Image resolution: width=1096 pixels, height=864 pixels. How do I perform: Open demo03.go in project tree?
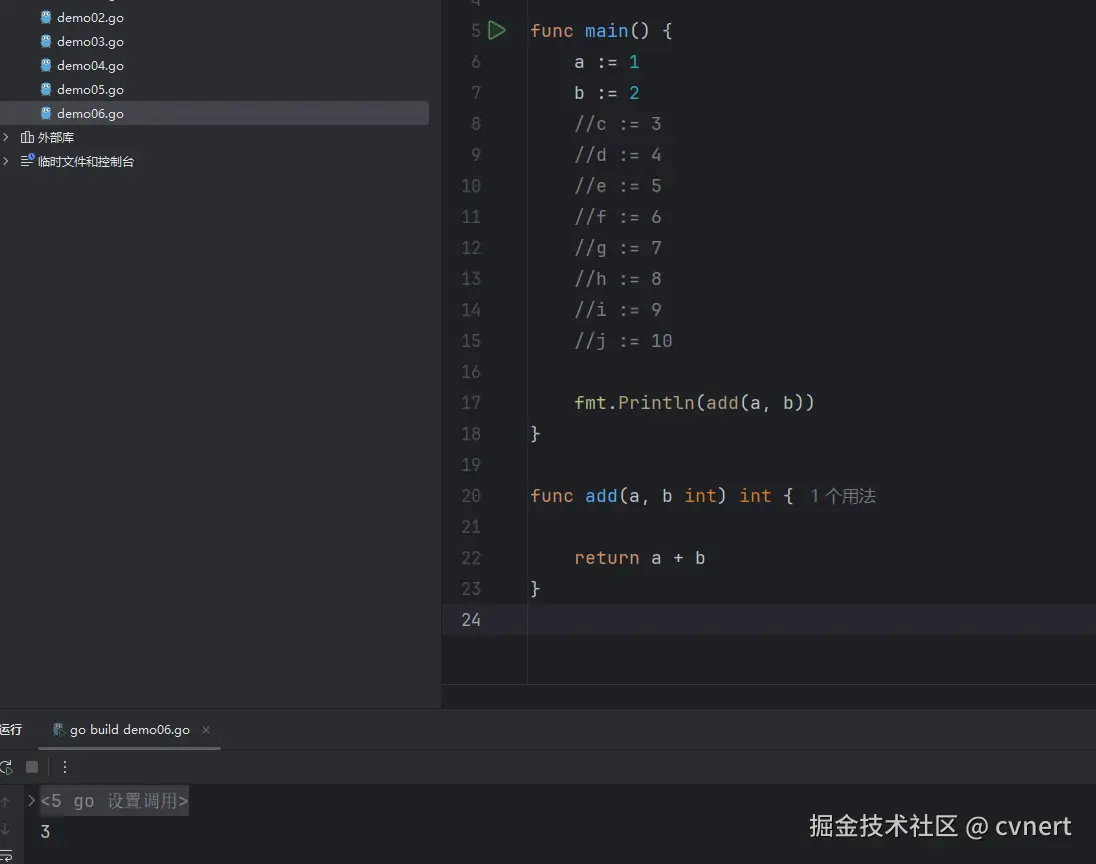coord(89,41)
